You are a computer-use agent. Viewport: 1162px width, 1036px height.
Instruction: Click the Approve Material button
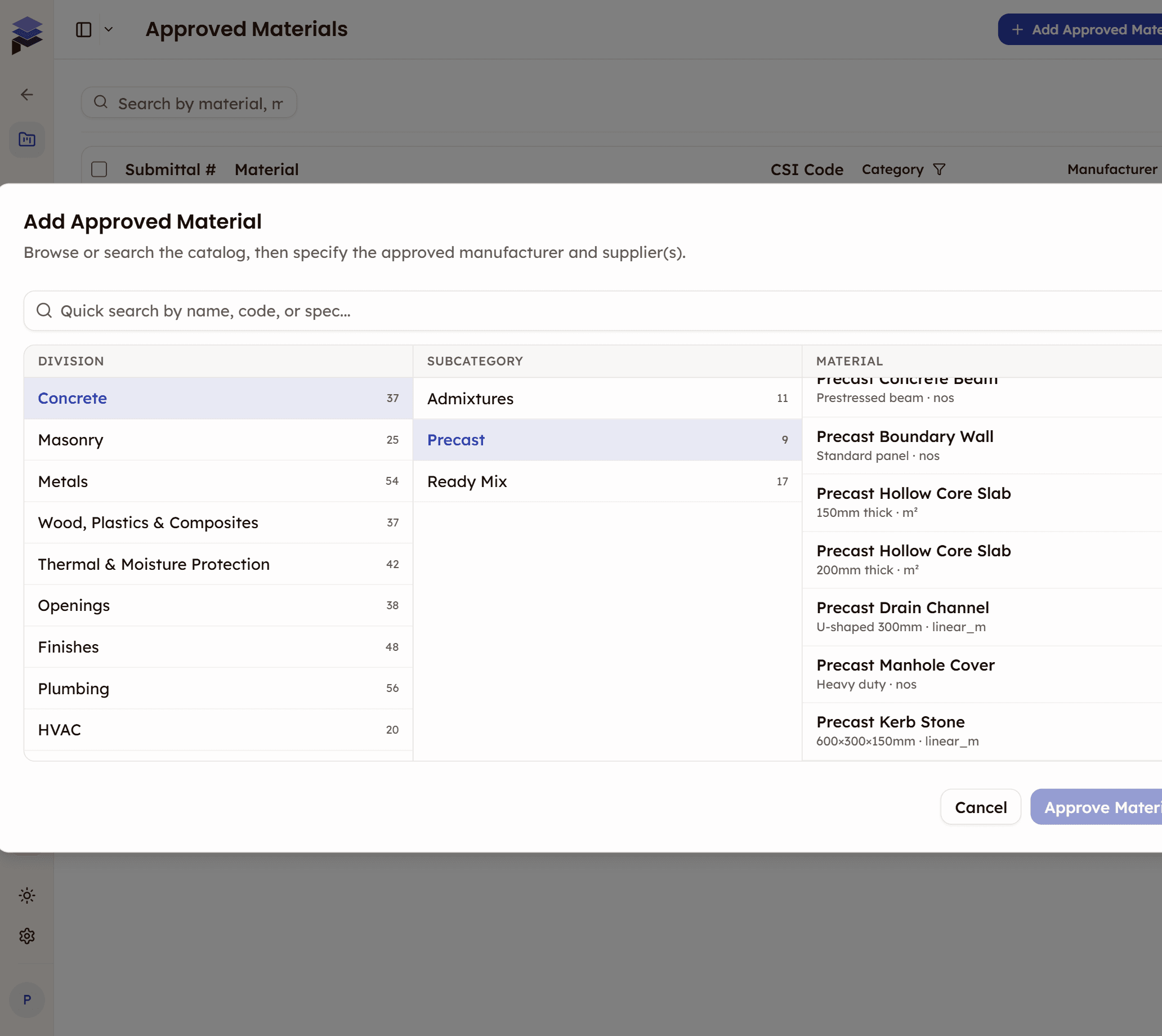coord(1097,807)
